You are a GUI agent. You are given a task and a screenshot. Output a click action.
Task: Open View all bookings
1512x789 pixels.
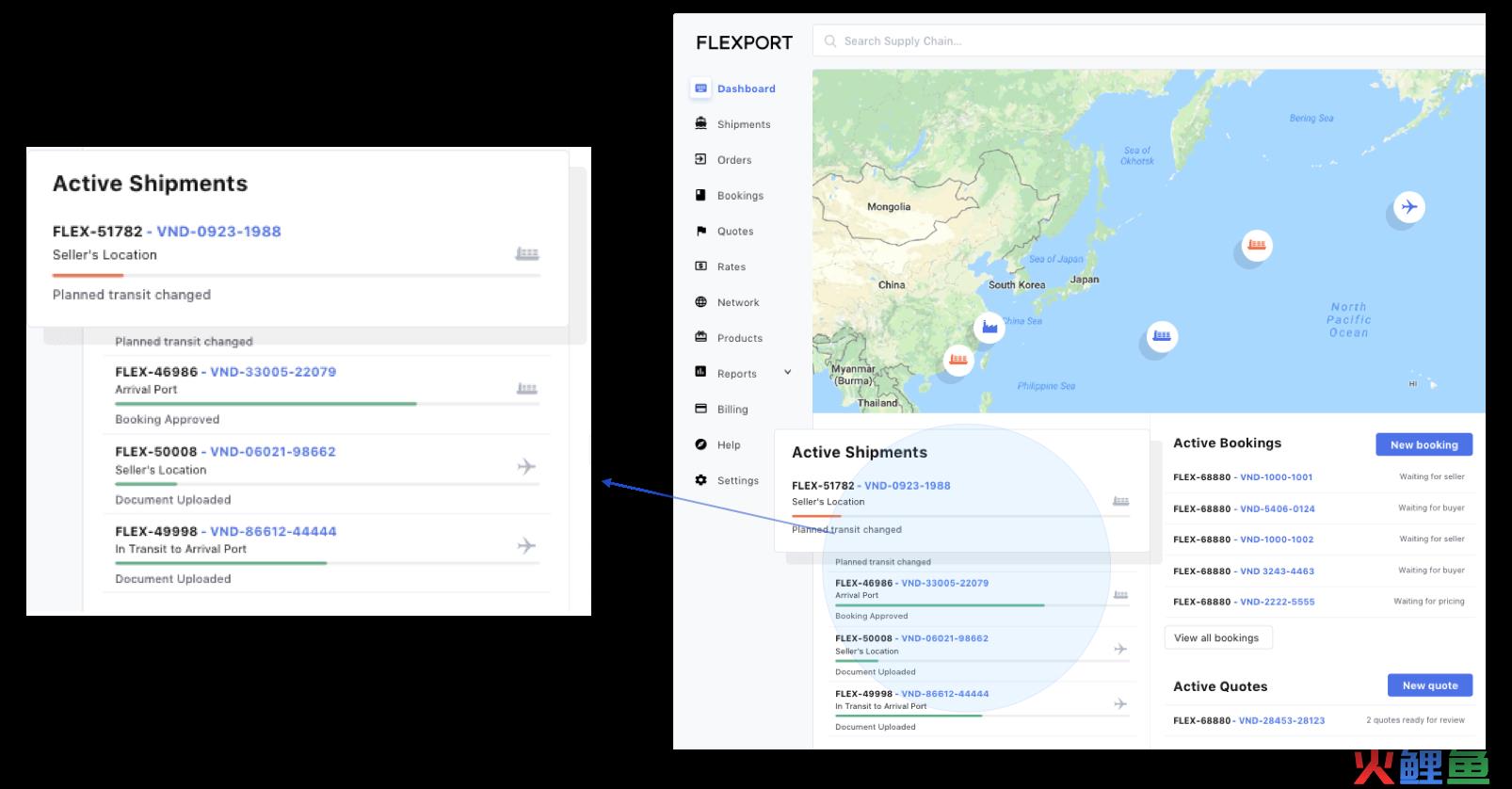(x=1217, y=637)
